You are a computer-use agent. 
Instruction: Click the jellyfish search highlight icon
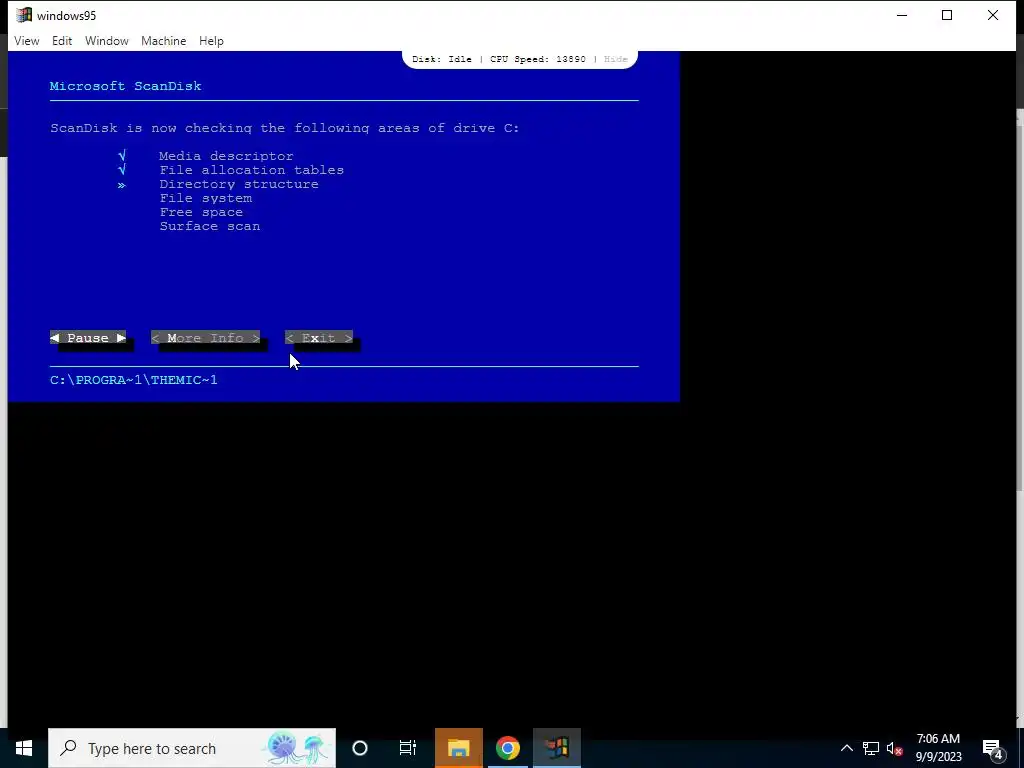coord(298,748)
